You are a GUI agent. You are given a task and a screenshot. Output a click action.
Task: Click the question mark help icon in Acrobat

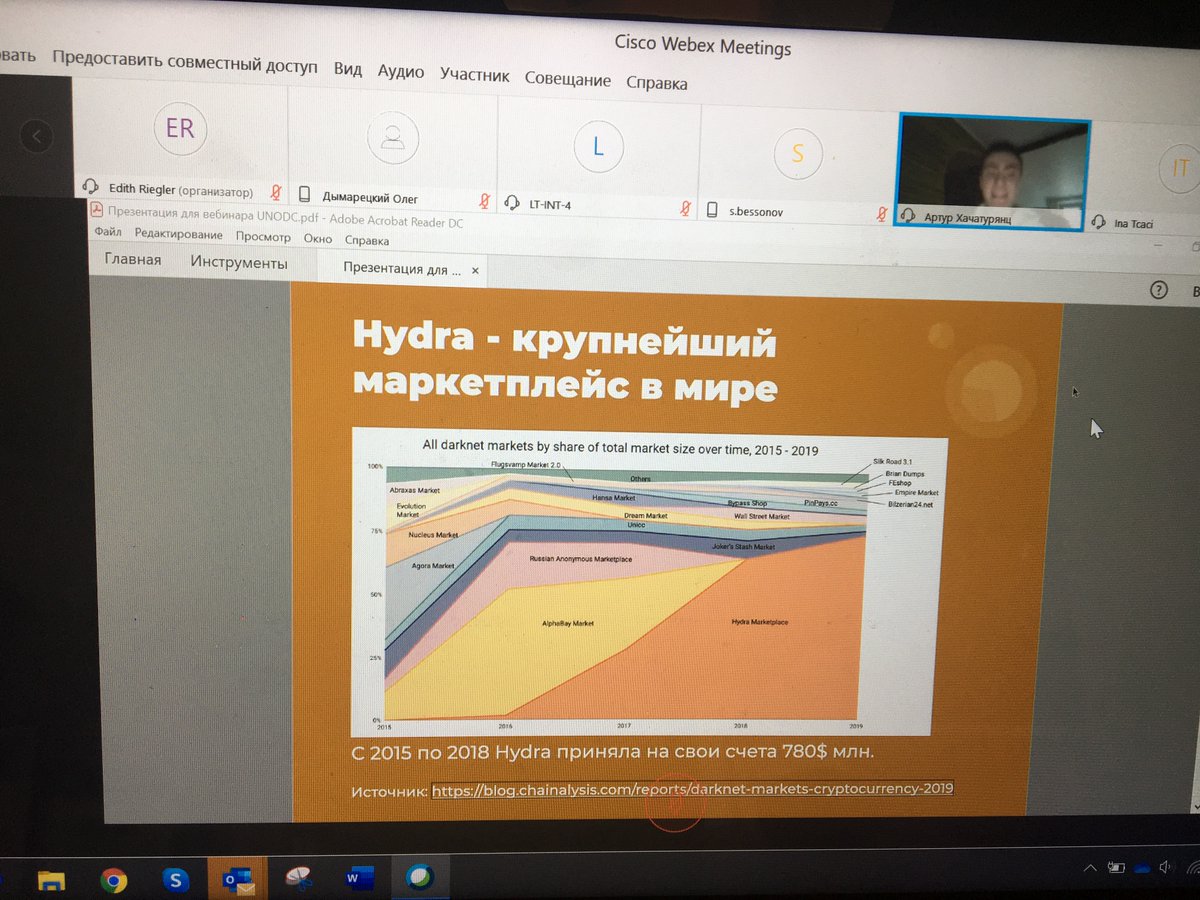(1159, 290)
